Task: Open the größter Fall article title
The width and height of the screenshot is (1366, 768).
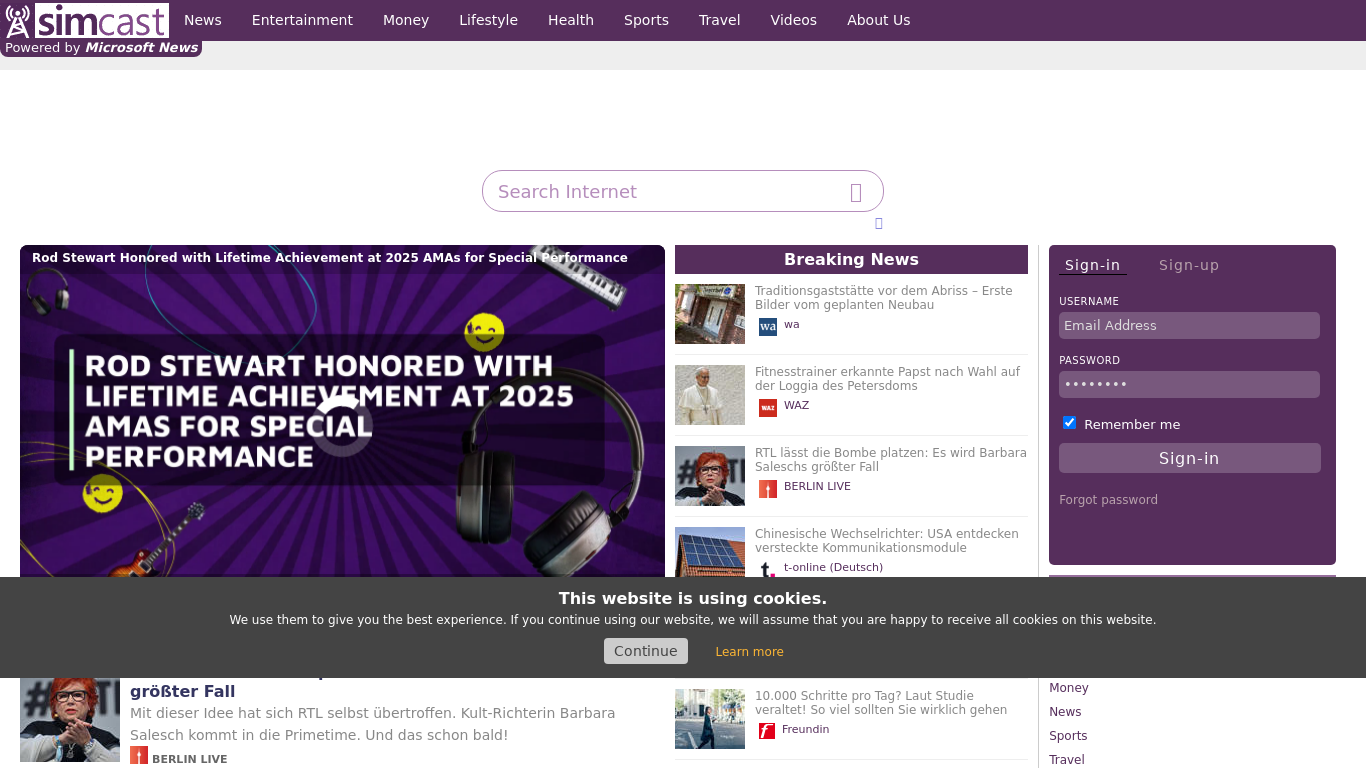Action: point(183,691)
